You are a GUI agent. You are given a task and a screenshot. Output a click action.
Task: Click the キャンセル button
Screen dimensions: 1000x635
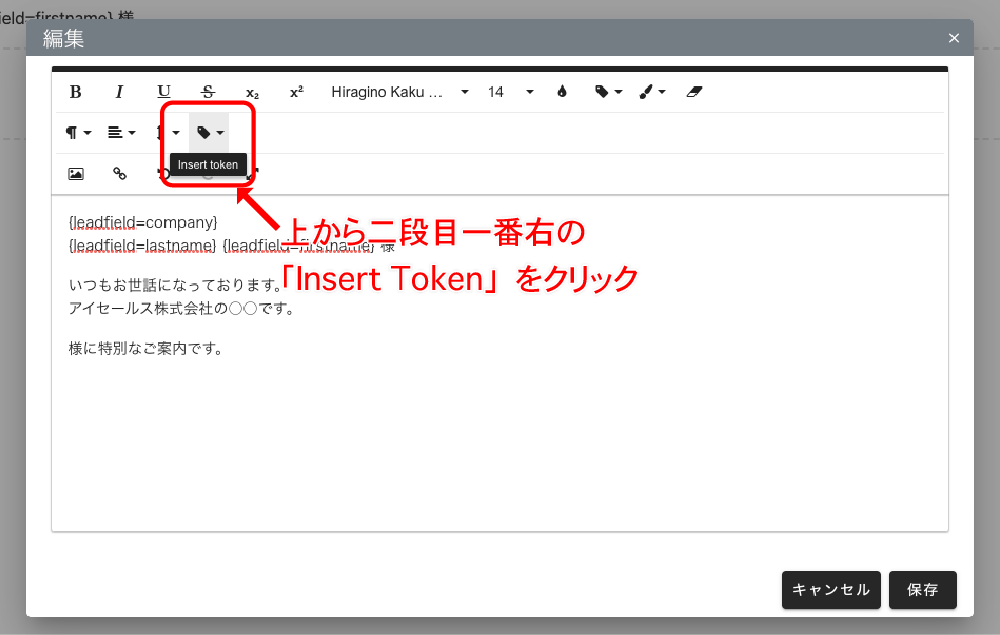tap(831, 590)
